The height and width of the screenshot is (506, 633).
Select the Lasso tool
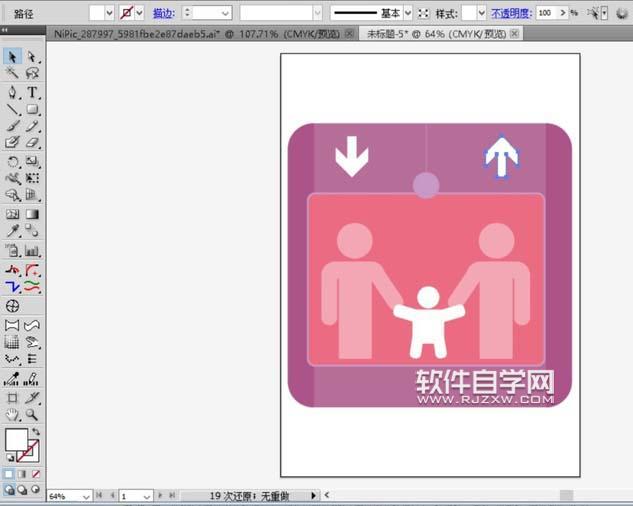coord(32,73)
